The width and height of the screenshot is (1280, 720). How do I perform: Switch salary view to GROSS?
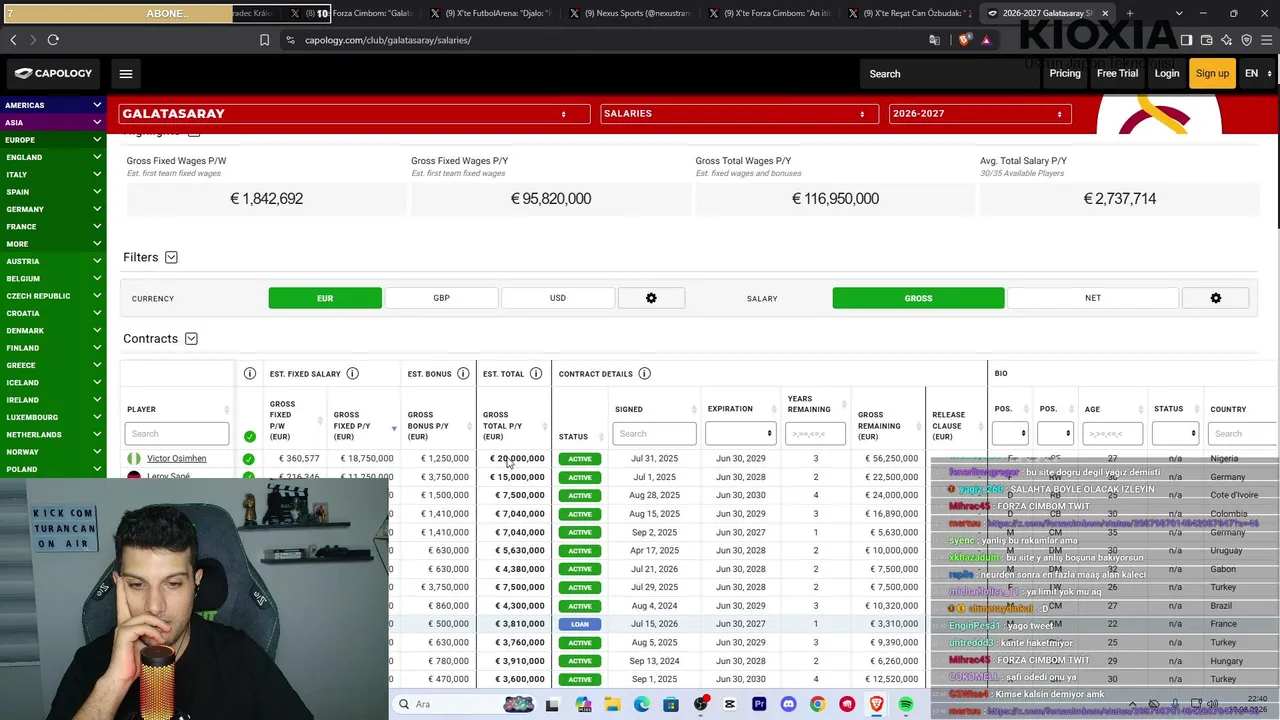(918, 298)
